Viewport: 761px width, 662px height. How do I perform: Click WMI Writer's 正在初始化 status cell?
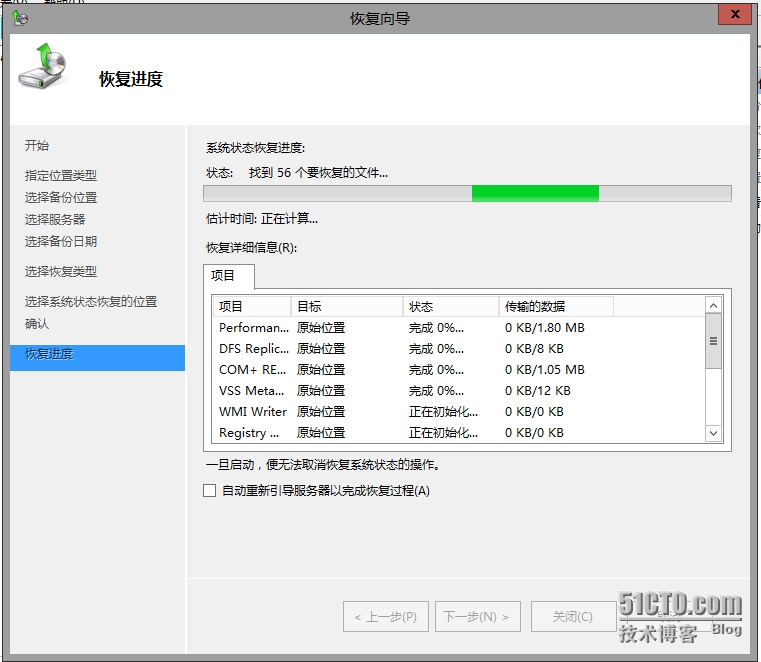(x=443, y=412)
